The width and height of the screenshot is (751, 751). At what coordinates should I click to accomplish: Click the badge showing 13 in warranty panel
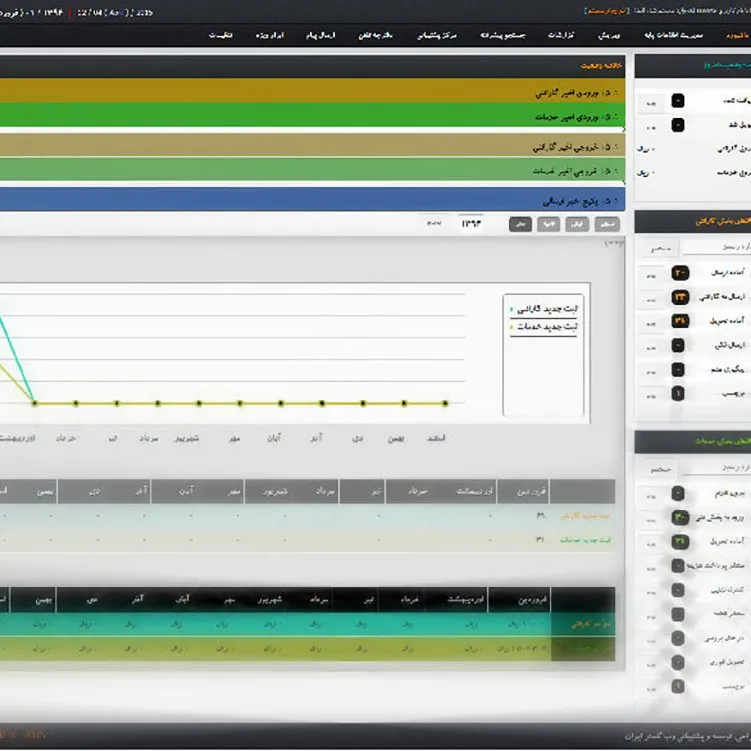point(679,297)
